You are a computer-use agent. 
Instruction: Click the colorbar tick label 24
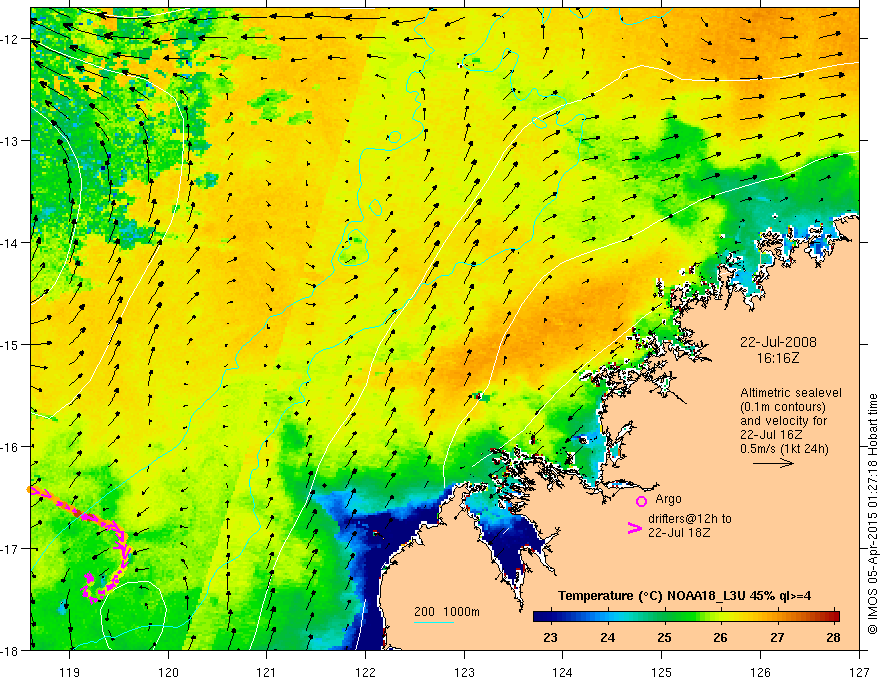tap(607, 638)
